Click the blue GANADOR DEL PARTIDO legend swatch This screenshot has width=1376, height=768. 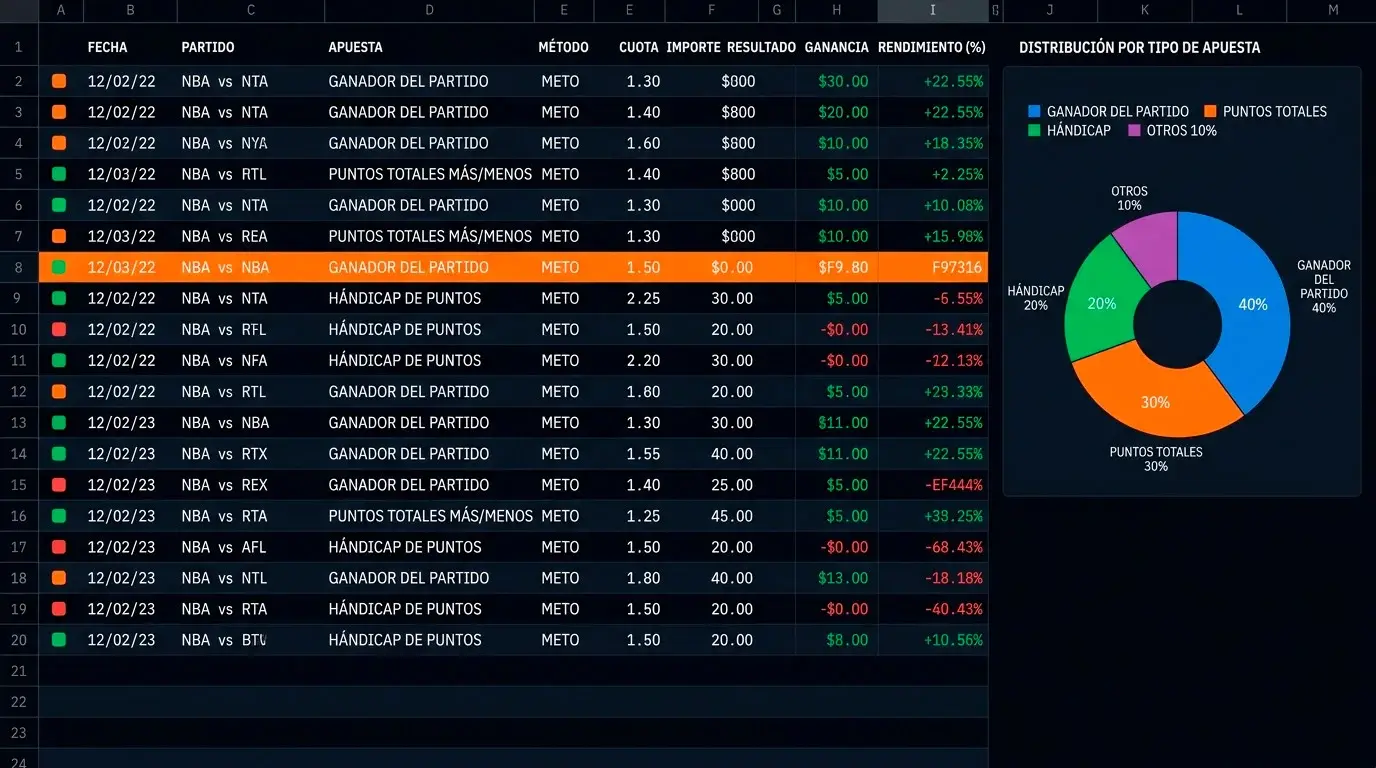[x=1034, y=111]
